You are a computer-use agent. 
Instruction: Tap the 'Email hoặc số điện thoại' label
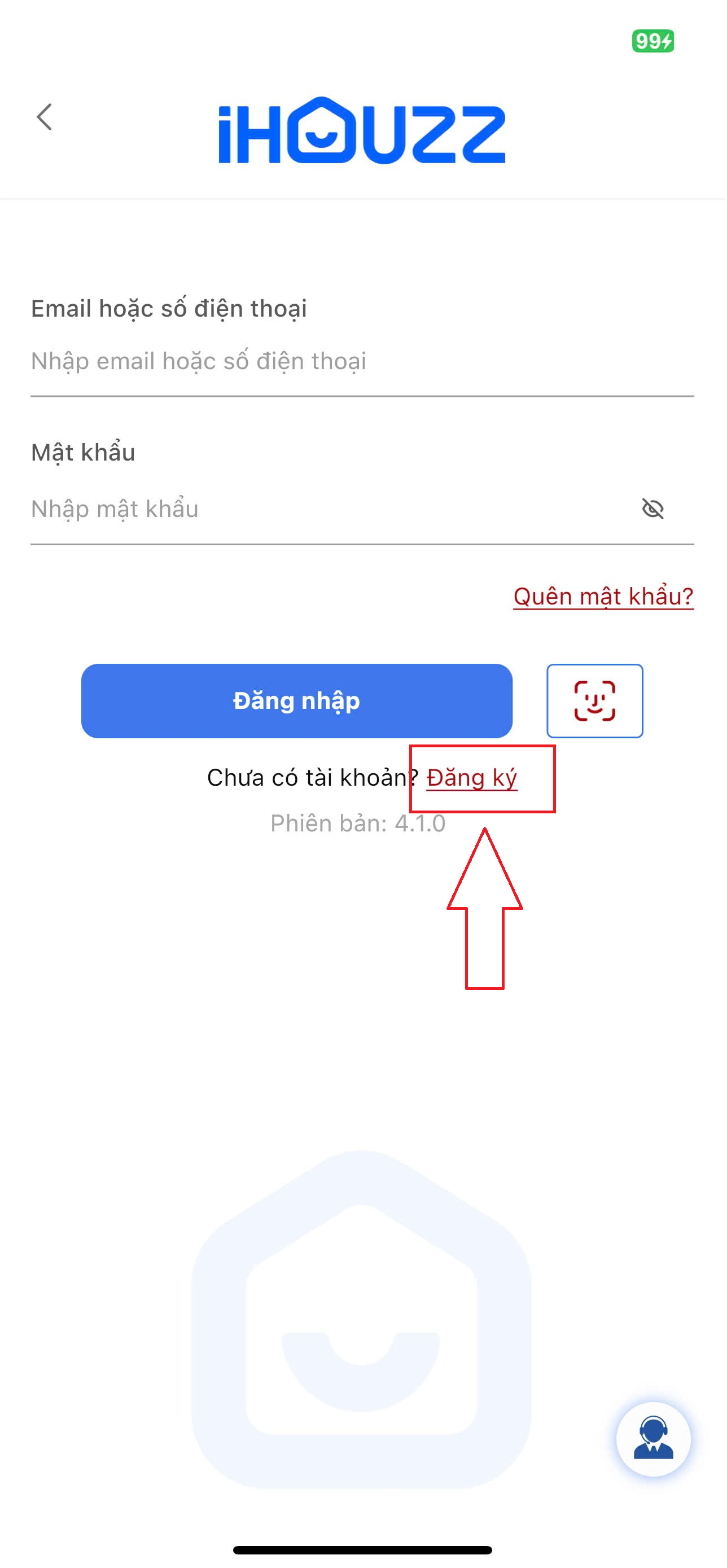(169, 309)
